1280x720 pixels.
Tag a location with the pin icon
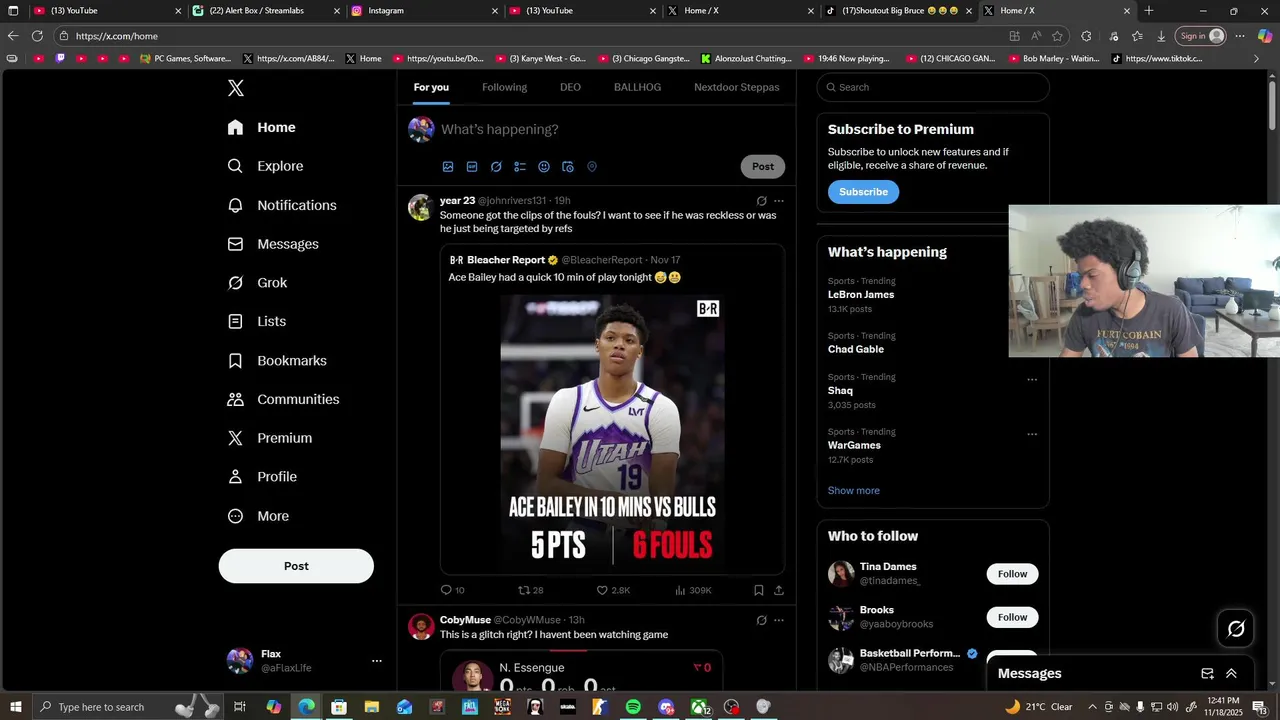pyautogui.click(x=592, y=167)
